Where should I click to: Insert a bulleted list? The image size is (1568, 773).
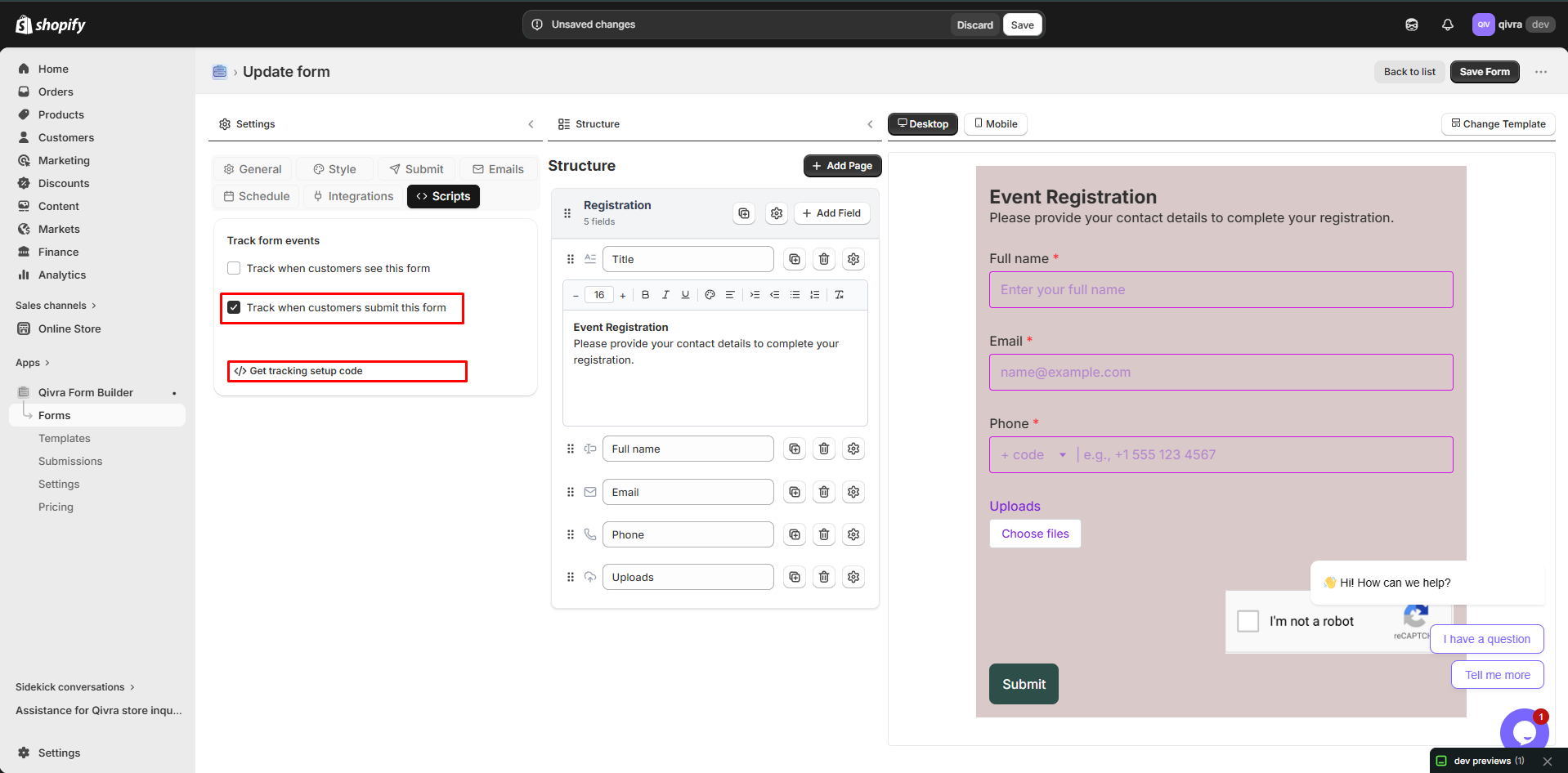pos(795,295)
